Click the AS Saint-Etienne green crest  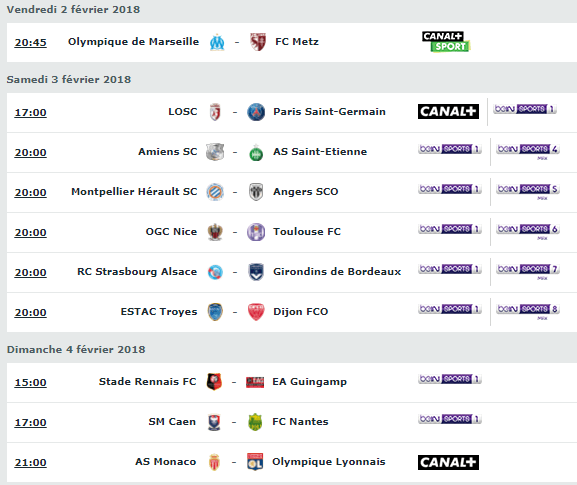[x=256, y=152]
